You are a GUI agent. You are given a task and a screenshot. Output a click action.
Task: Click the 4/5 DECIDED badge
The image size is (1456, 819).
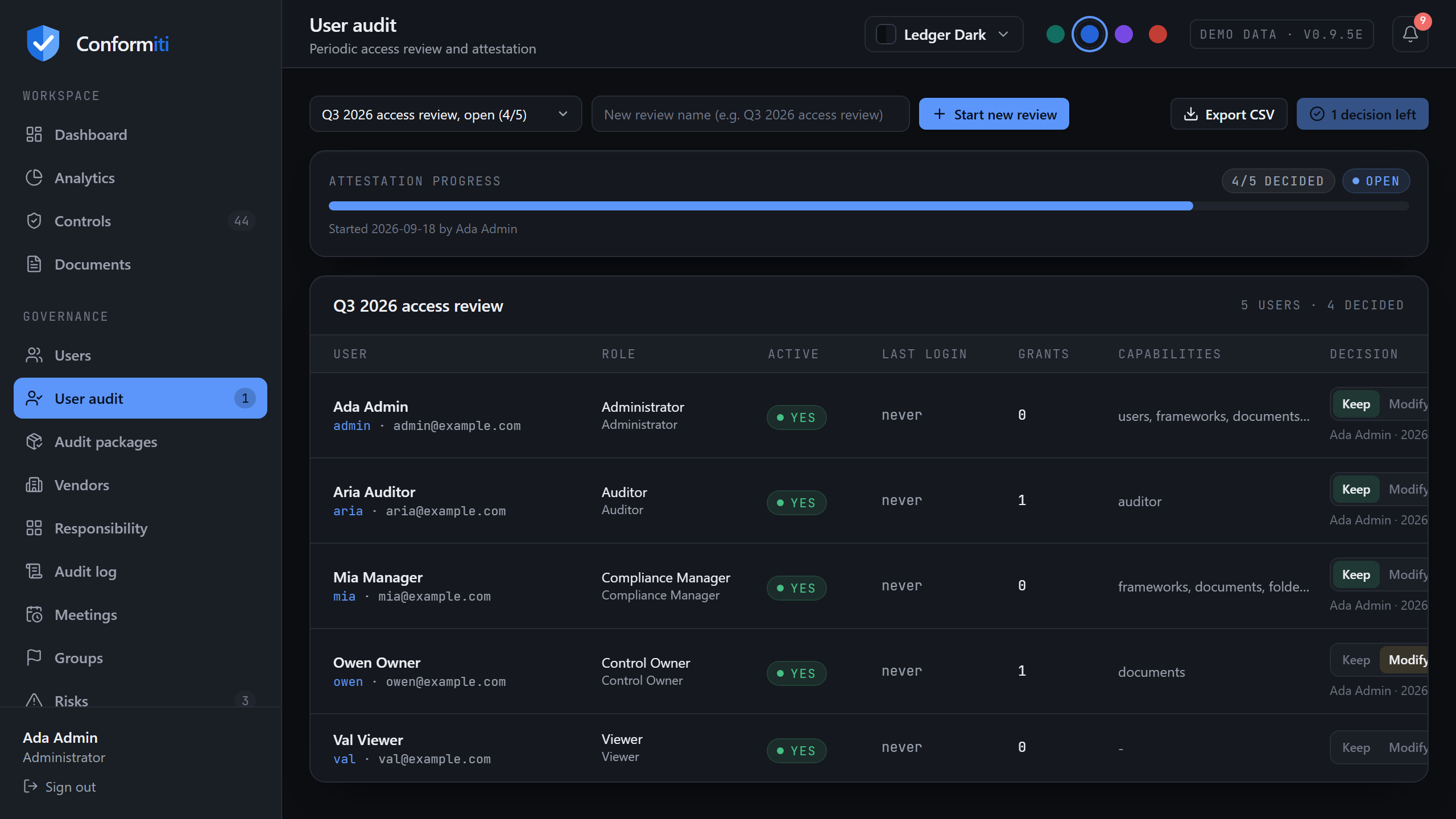coord(1278,181)
